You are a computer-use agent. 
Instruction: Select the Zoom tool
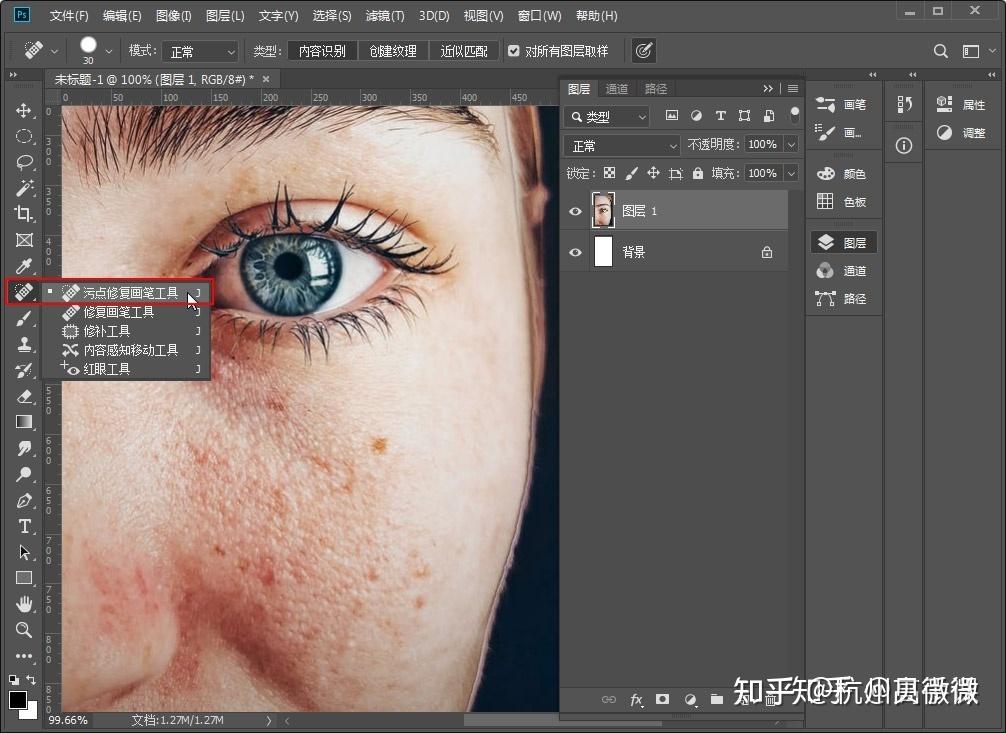(x=24, y=630)
